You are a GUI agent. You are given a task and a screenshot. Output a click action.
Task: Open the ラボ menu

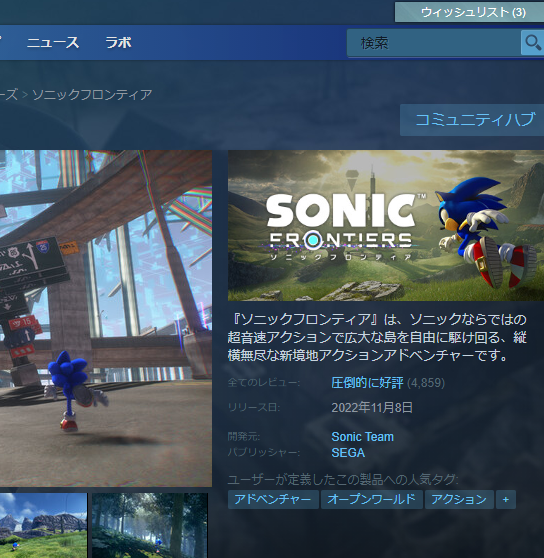pos(118,43)
